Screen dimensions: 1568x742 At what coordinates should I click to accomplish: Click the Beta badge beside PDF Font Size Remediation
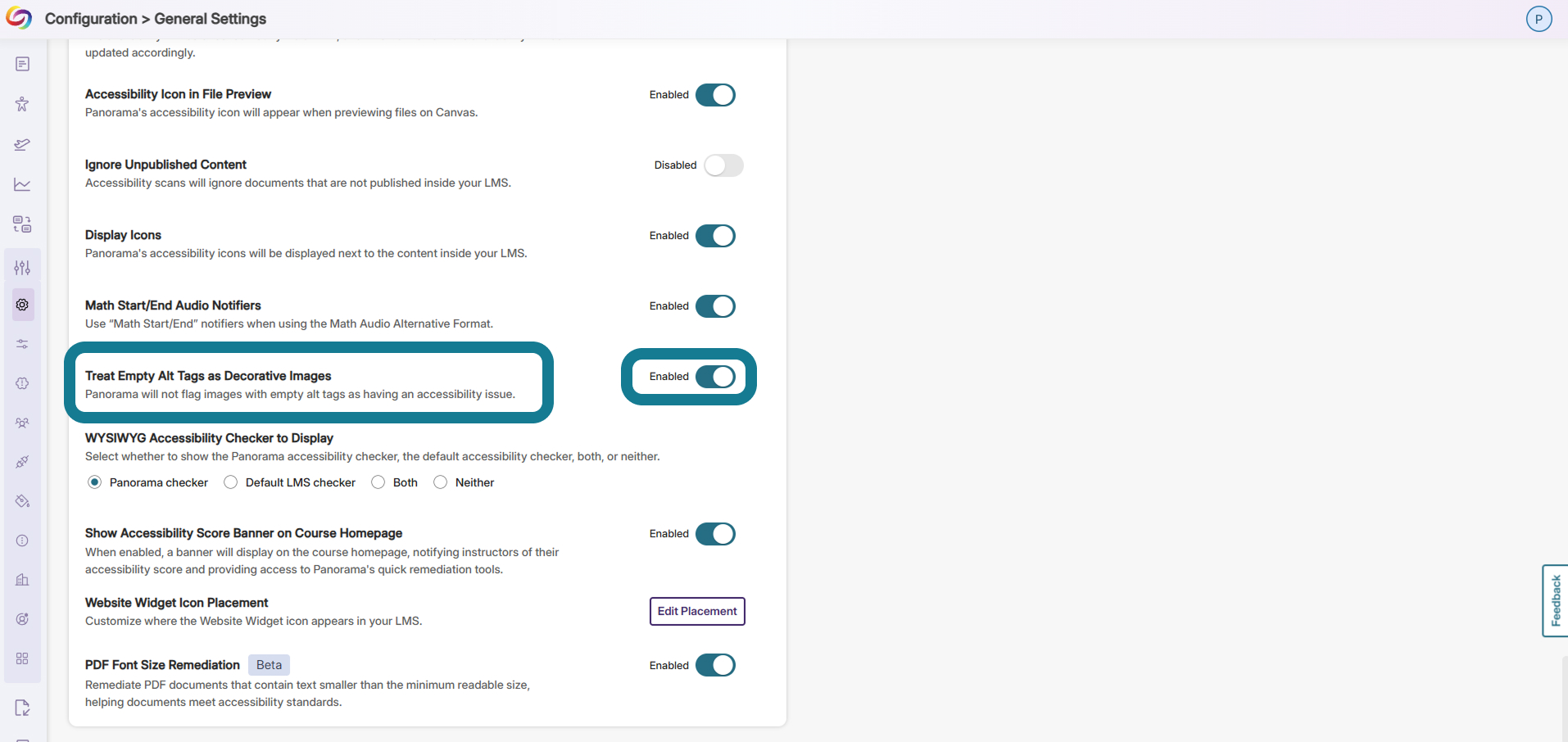pos(269,665)
